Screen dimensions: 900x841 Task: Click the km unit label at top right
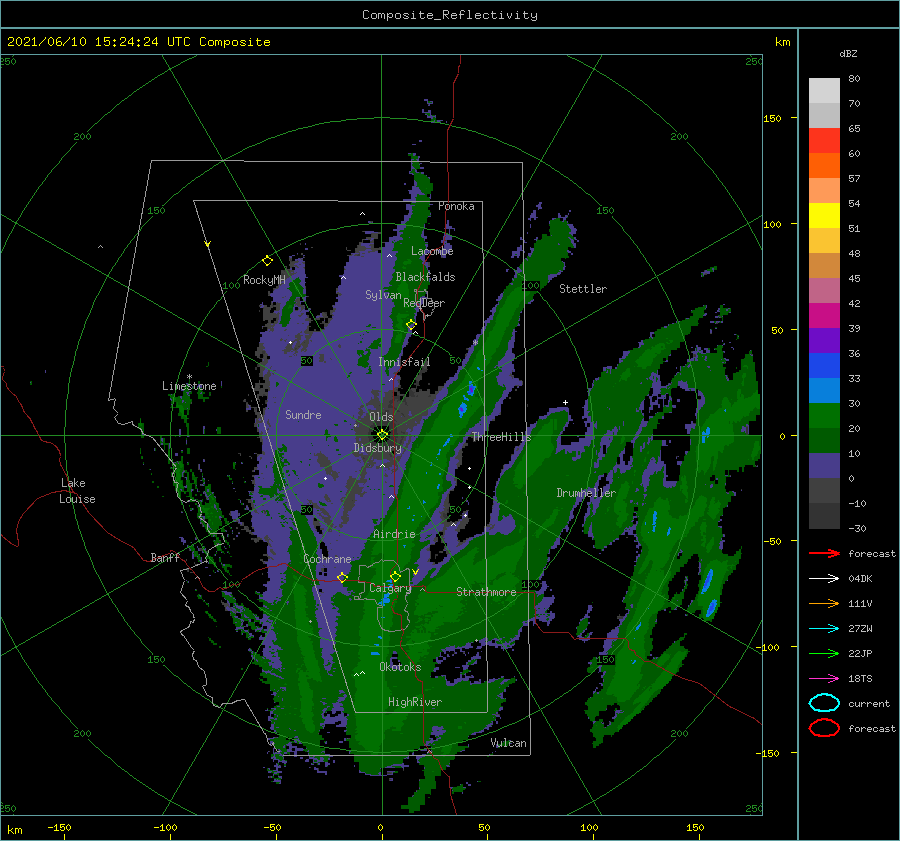(x=782, y=42)
